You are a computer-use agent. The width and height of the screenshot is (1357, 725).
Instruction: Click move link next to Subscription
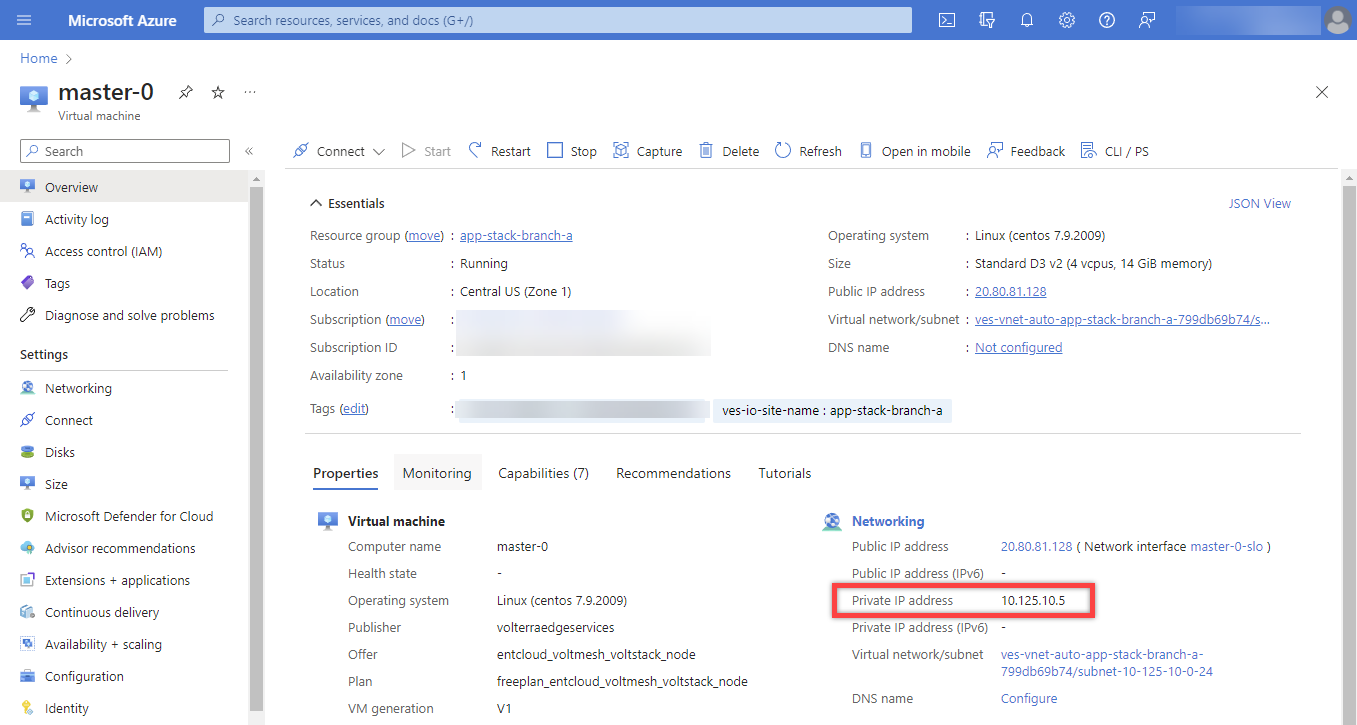405,320
